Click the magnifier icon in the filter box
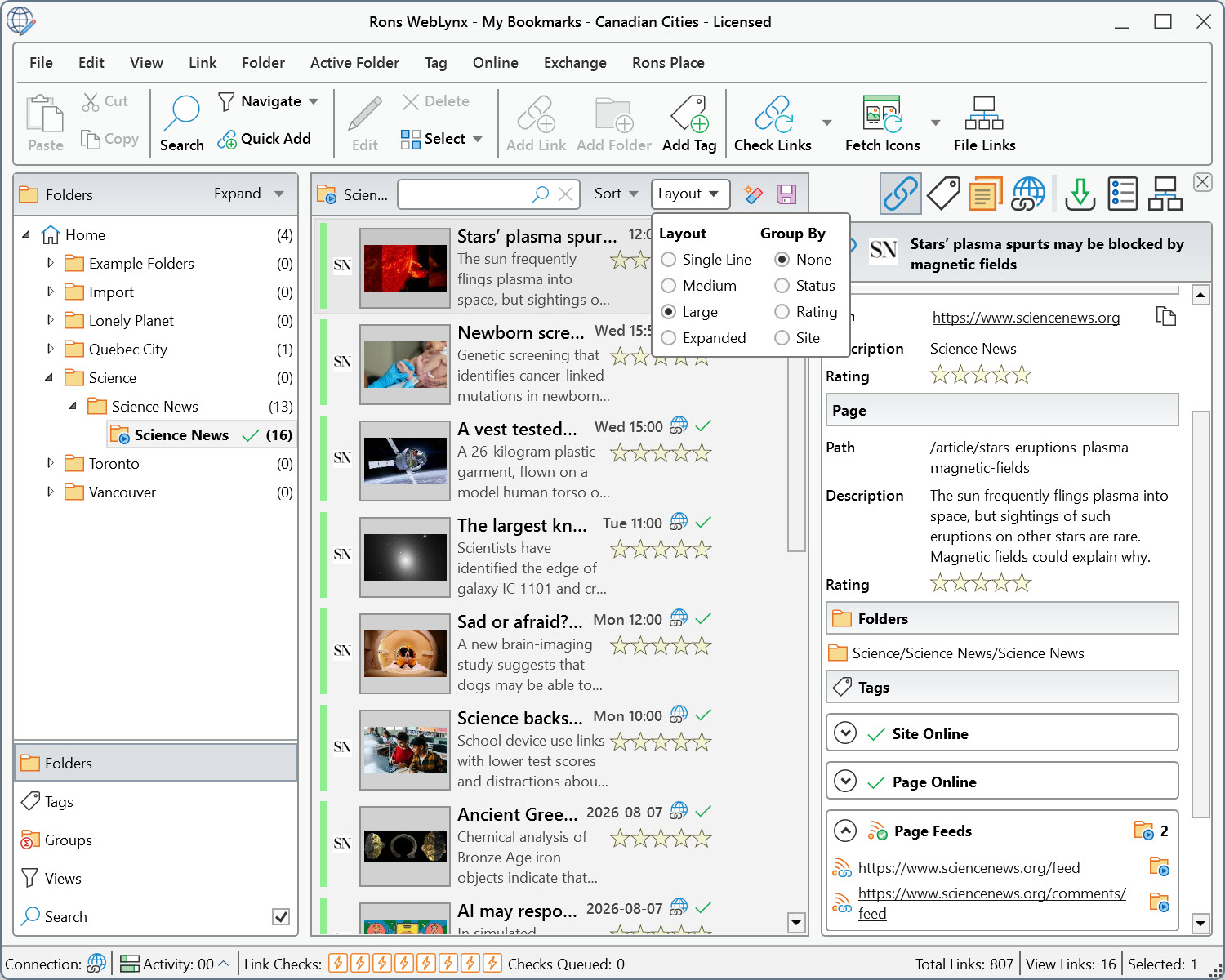 click(541, 194)
